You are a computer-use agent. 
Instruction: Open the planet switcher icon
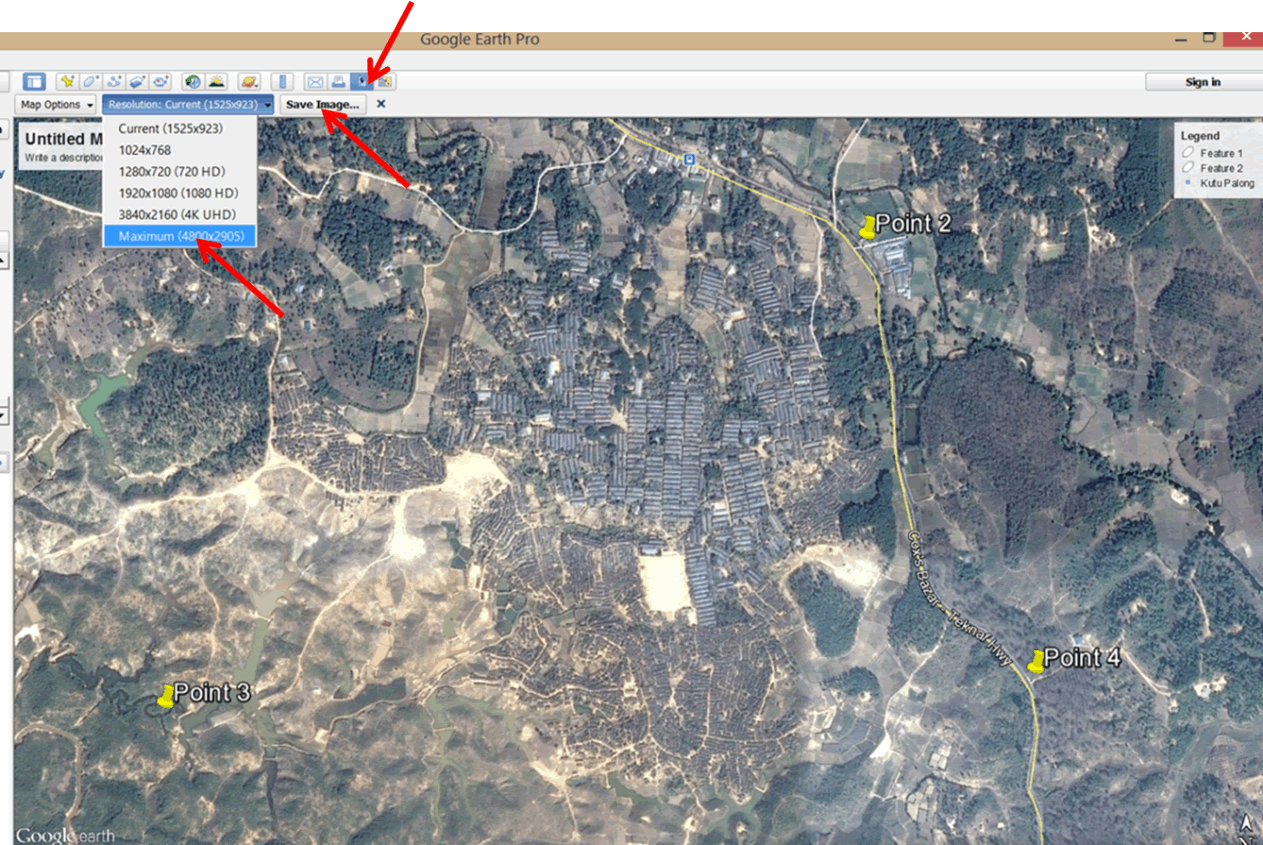pyautogui.click(x=249, y=81)
